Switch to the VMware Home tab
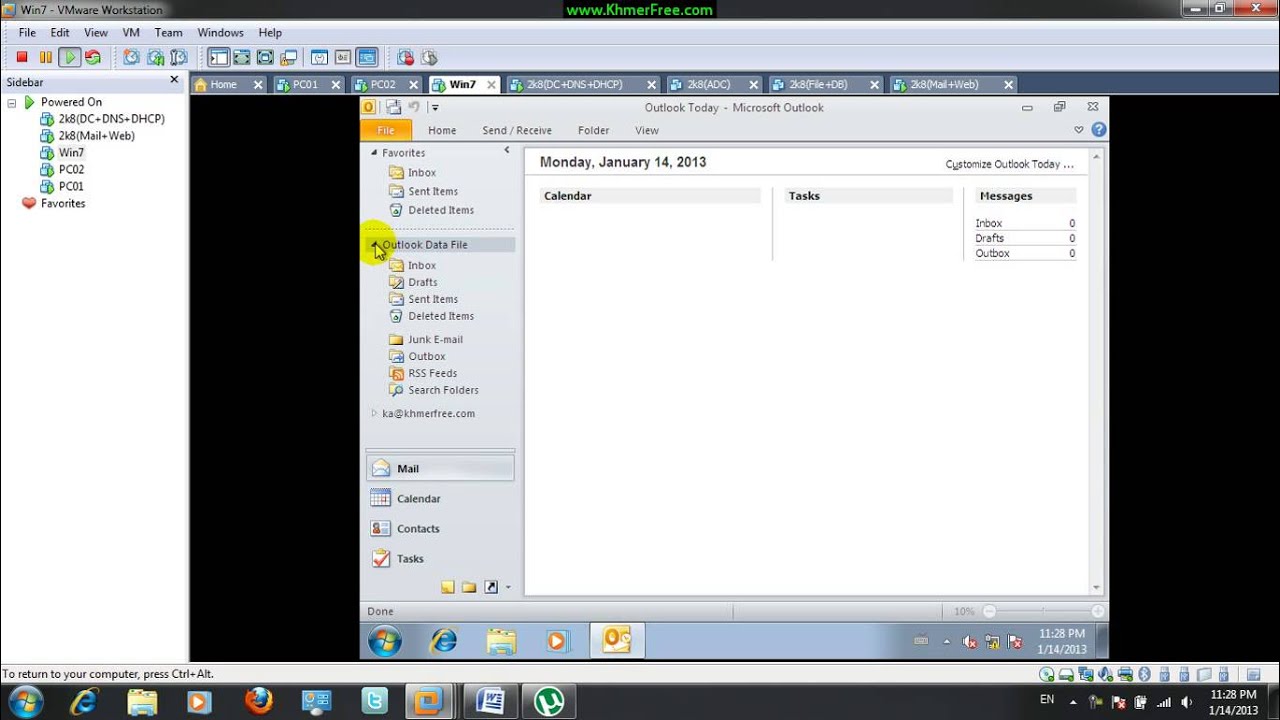This screenshot has width=1280, height=720. point(223,85)
